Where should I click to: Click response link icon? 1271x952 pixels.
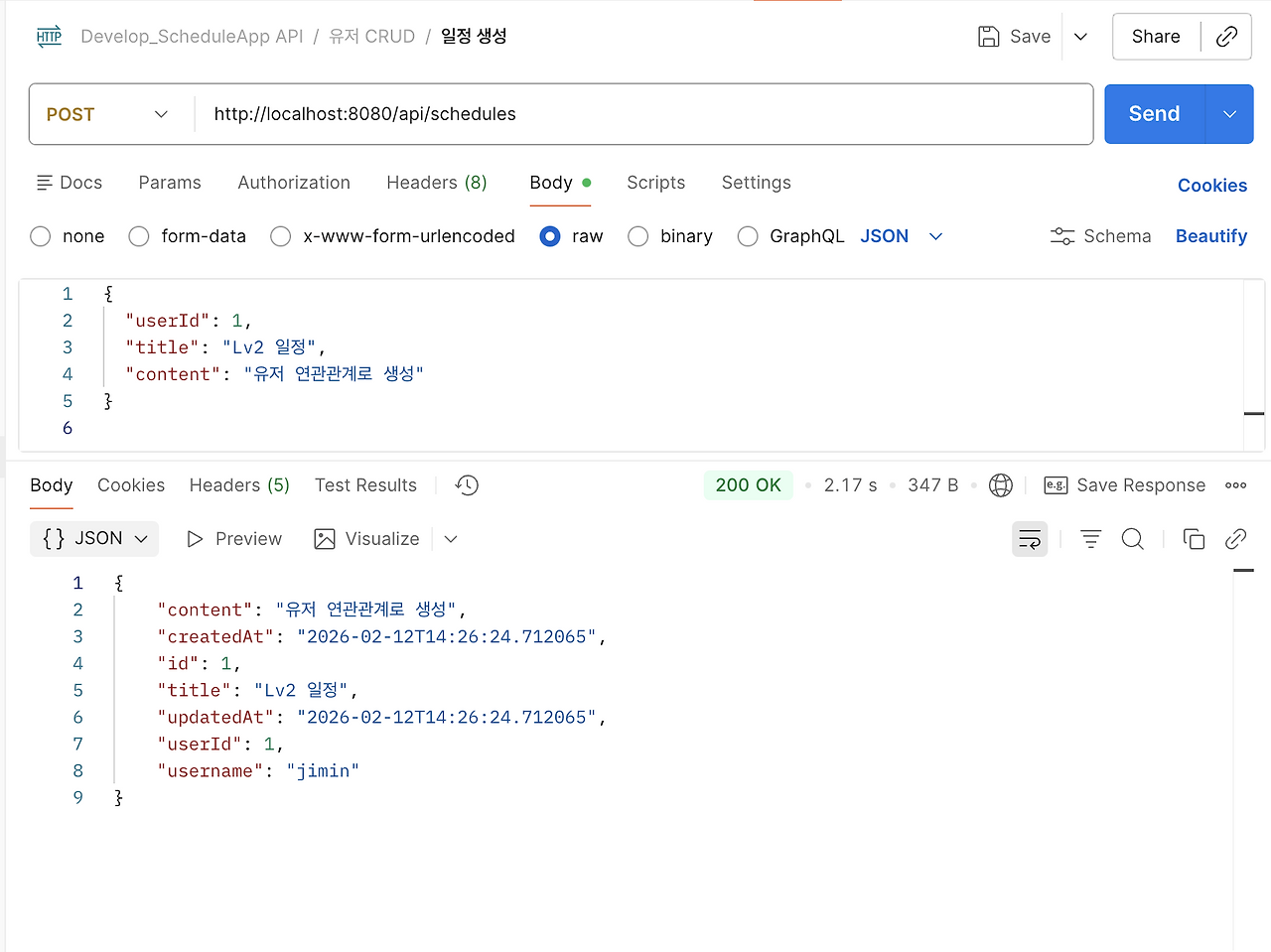1235,539
